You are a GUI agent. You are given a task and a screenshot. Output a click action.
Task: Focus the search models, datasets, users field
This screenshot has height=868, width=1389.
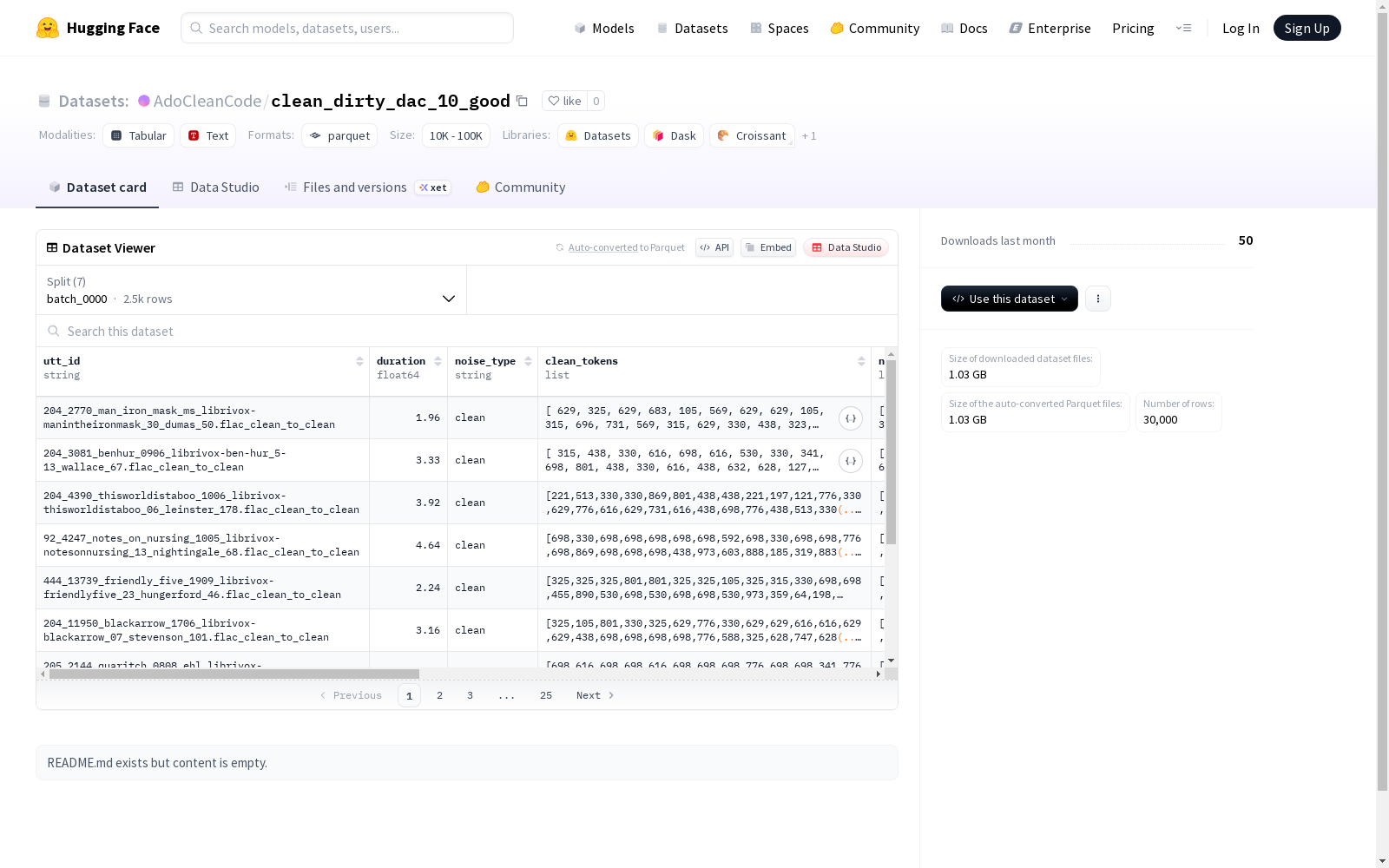pyautogui.click(x=347, y=28)
